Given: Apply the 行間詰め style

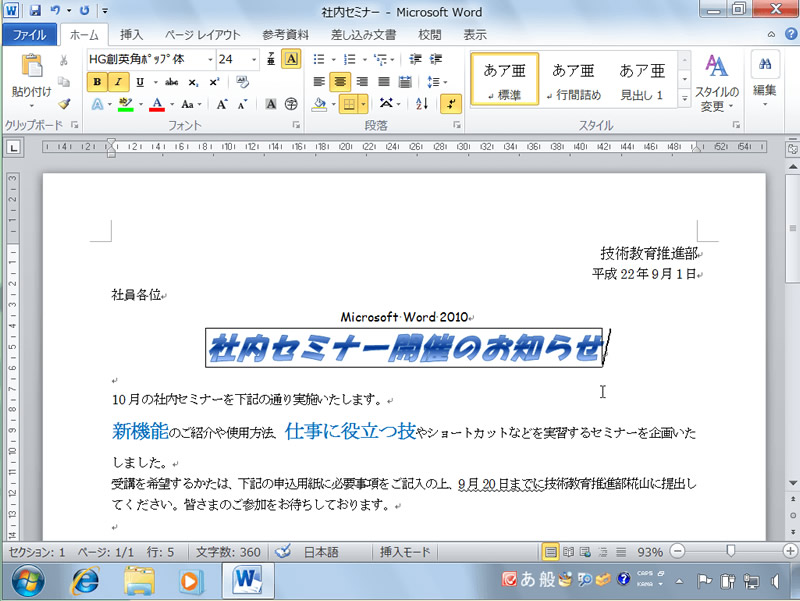Looking at the screenshot, I should click(573, 79).
